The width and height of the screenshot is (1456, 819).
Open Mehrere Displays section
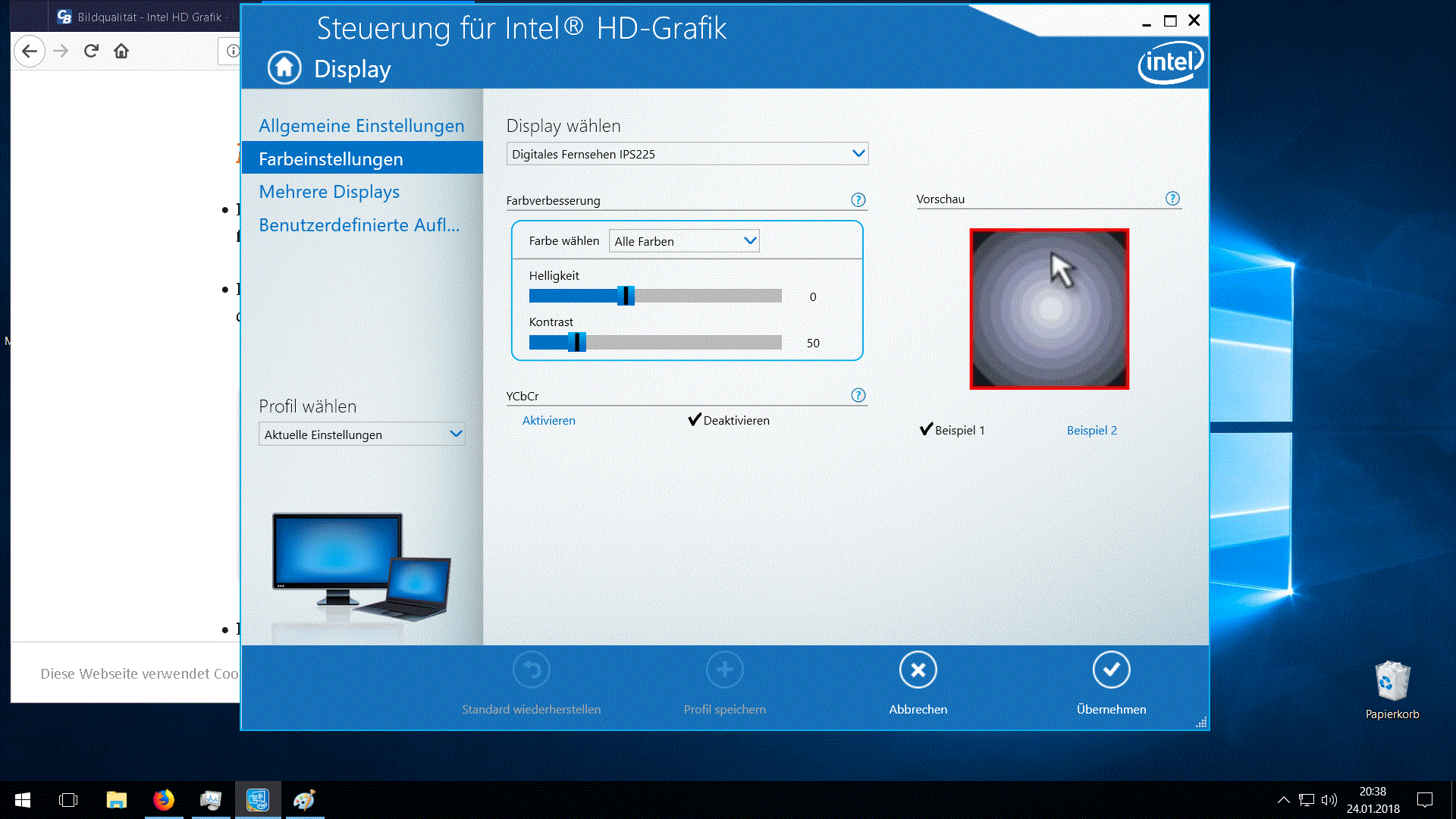(x=329, y=192)
